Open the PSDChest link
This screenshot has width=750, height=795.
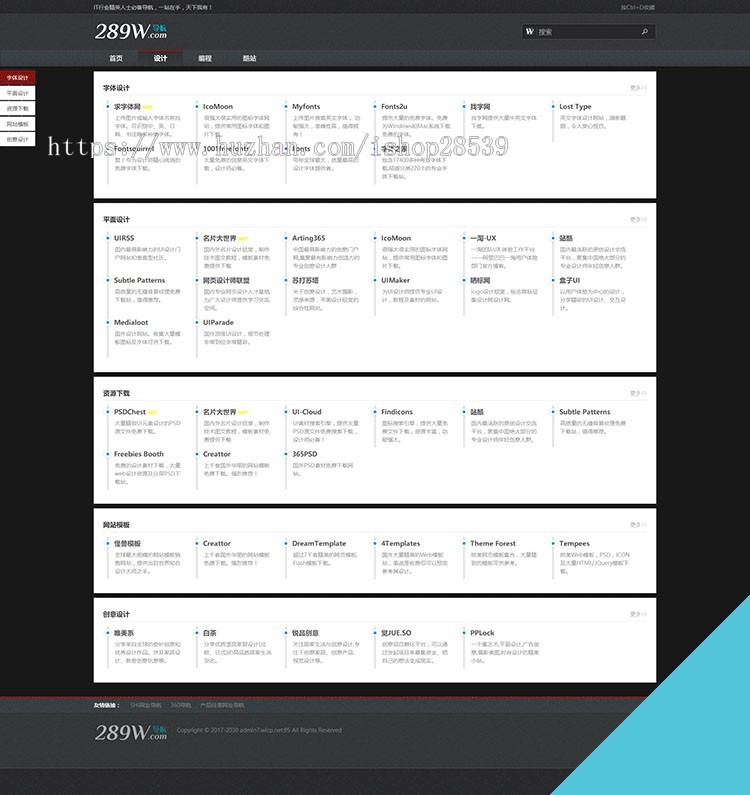130,412
